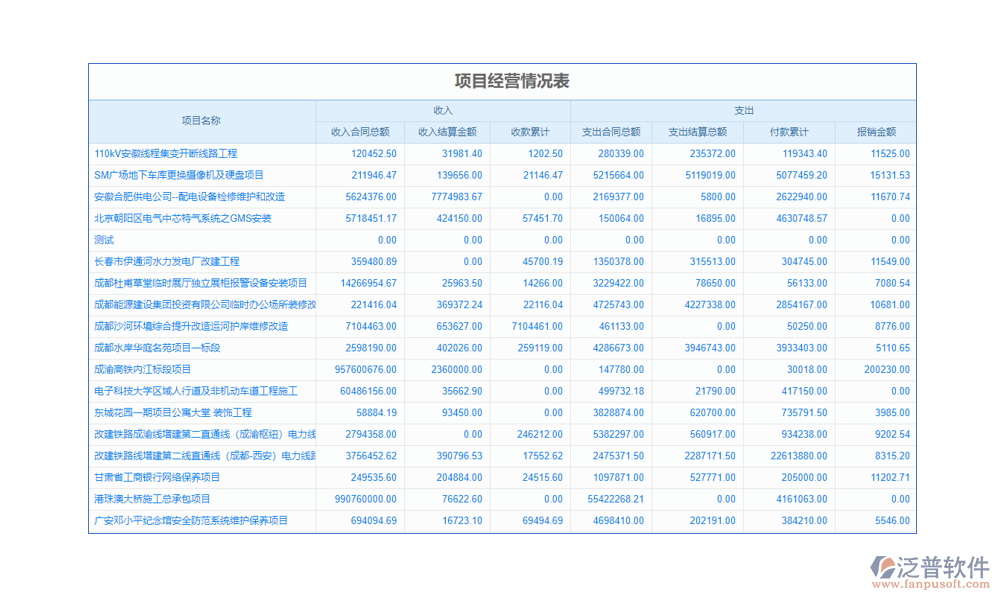1000x600 pixels.
Task: Click the 收入合同总额 column header
Action: tap(360, 132)
